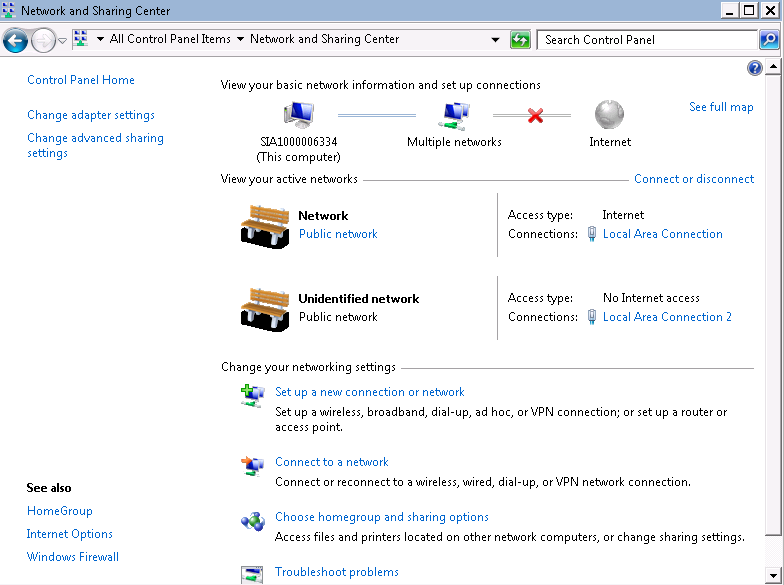Open the address bar history dropdown

click(x=495, y=40)
